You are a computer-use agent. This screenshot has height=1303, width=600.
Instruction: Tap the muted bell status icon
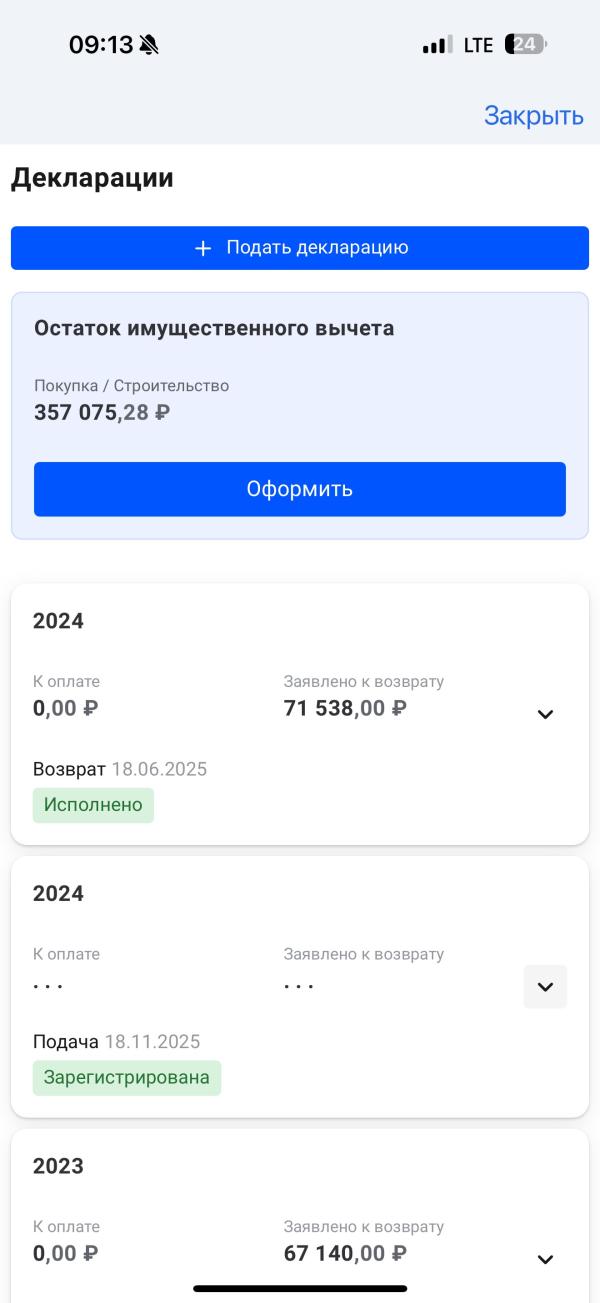[149, 45]
